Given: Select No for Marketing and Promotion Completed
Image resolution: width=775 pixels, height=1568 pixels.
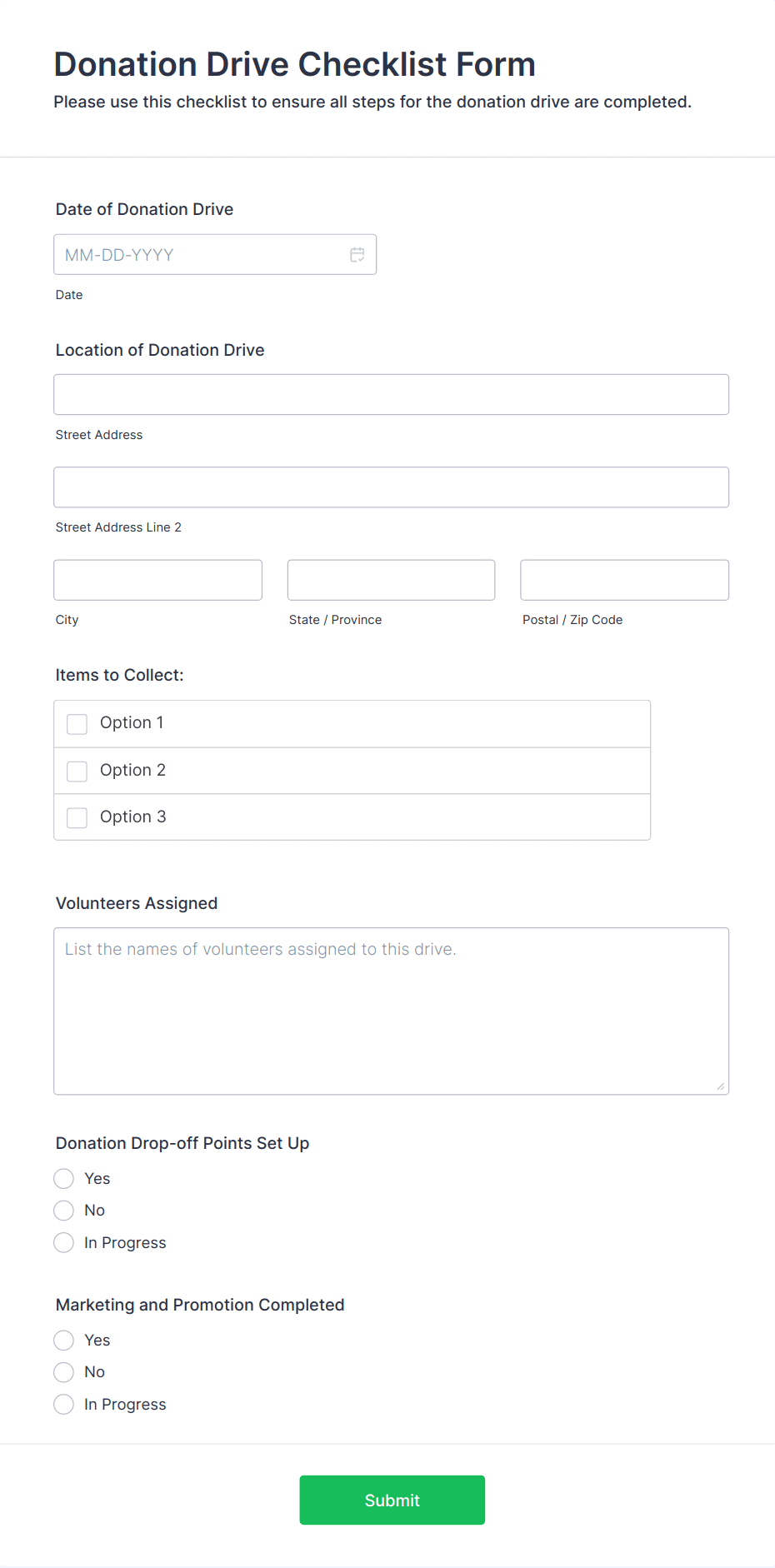Looking at the screenshot, I should (64, 1372).
